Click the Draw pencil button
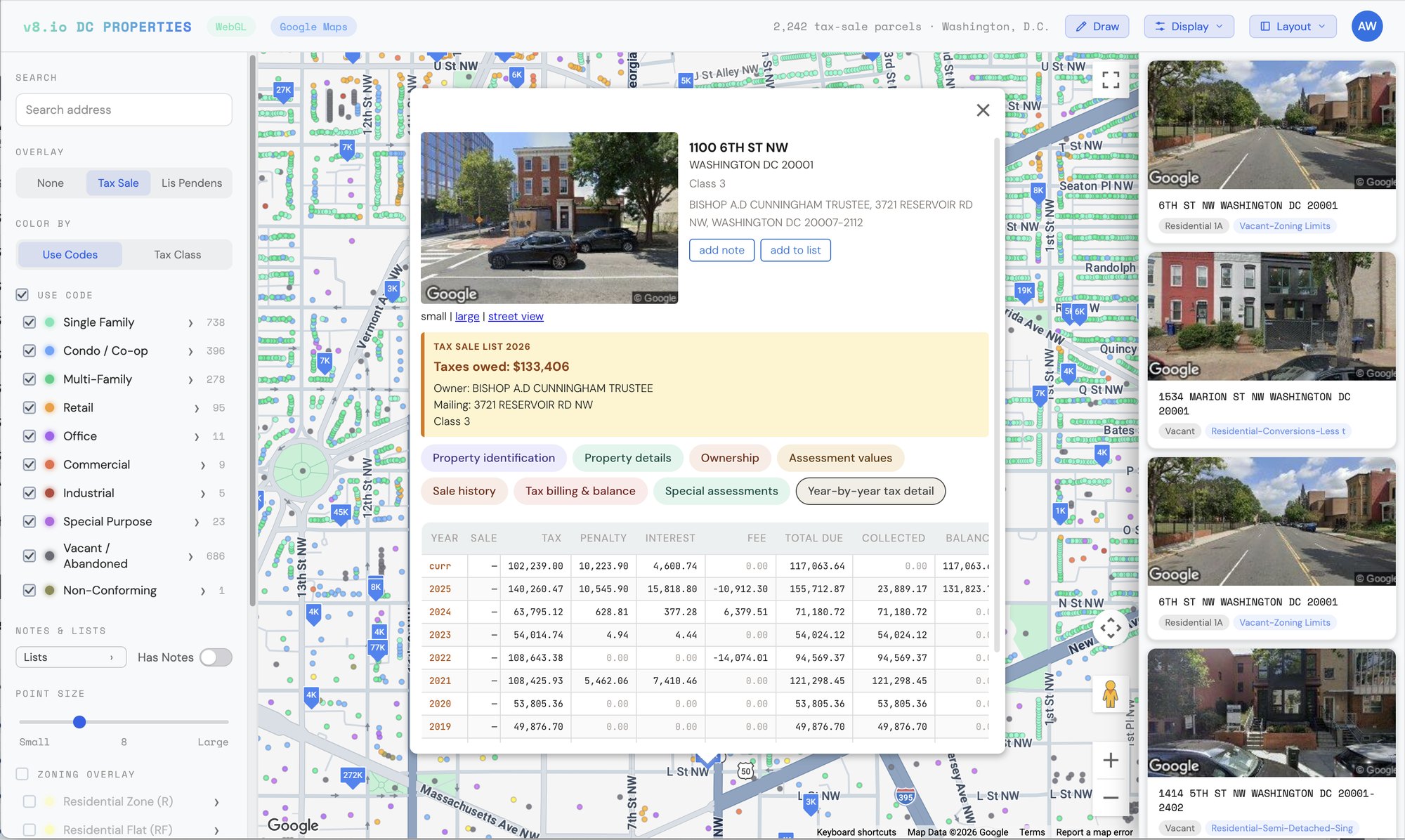 tap(1097, 27)
